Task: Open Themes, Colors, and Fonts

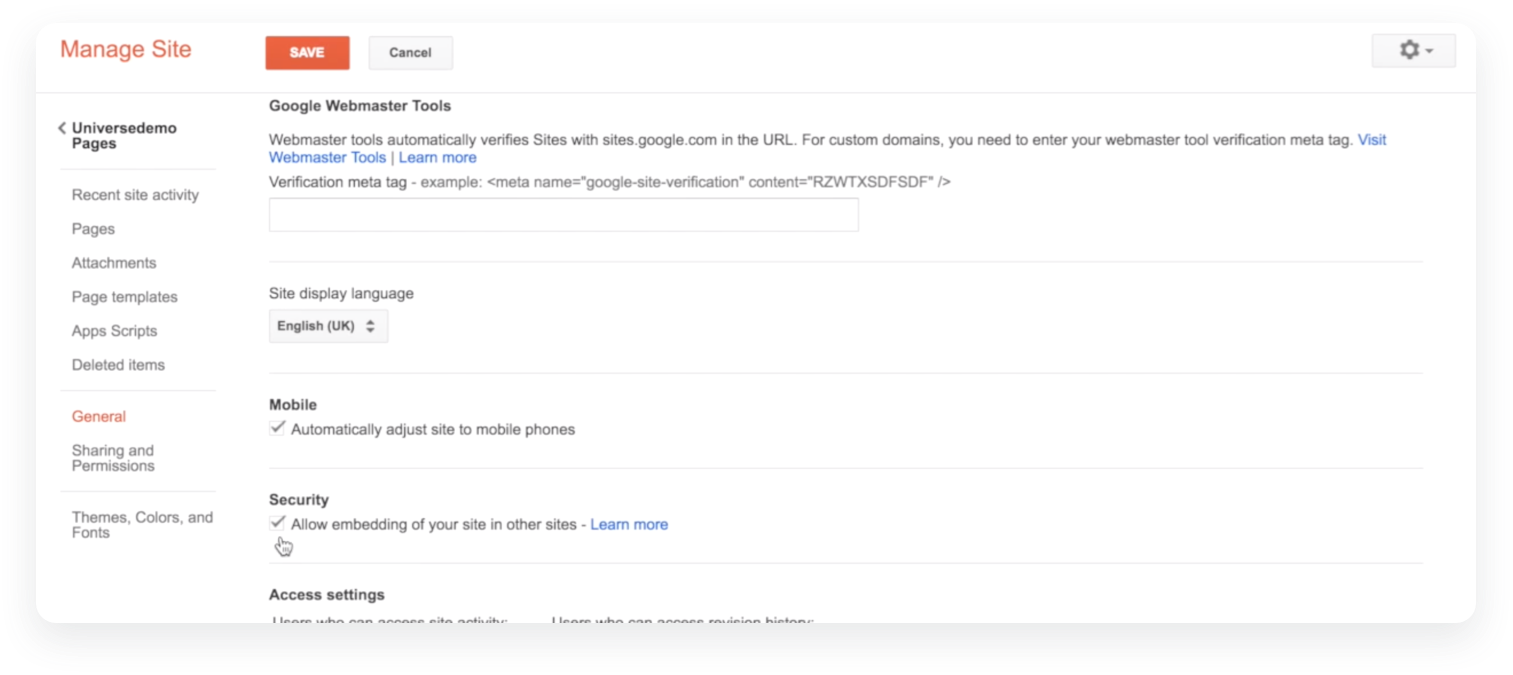Action: [142, 525]
